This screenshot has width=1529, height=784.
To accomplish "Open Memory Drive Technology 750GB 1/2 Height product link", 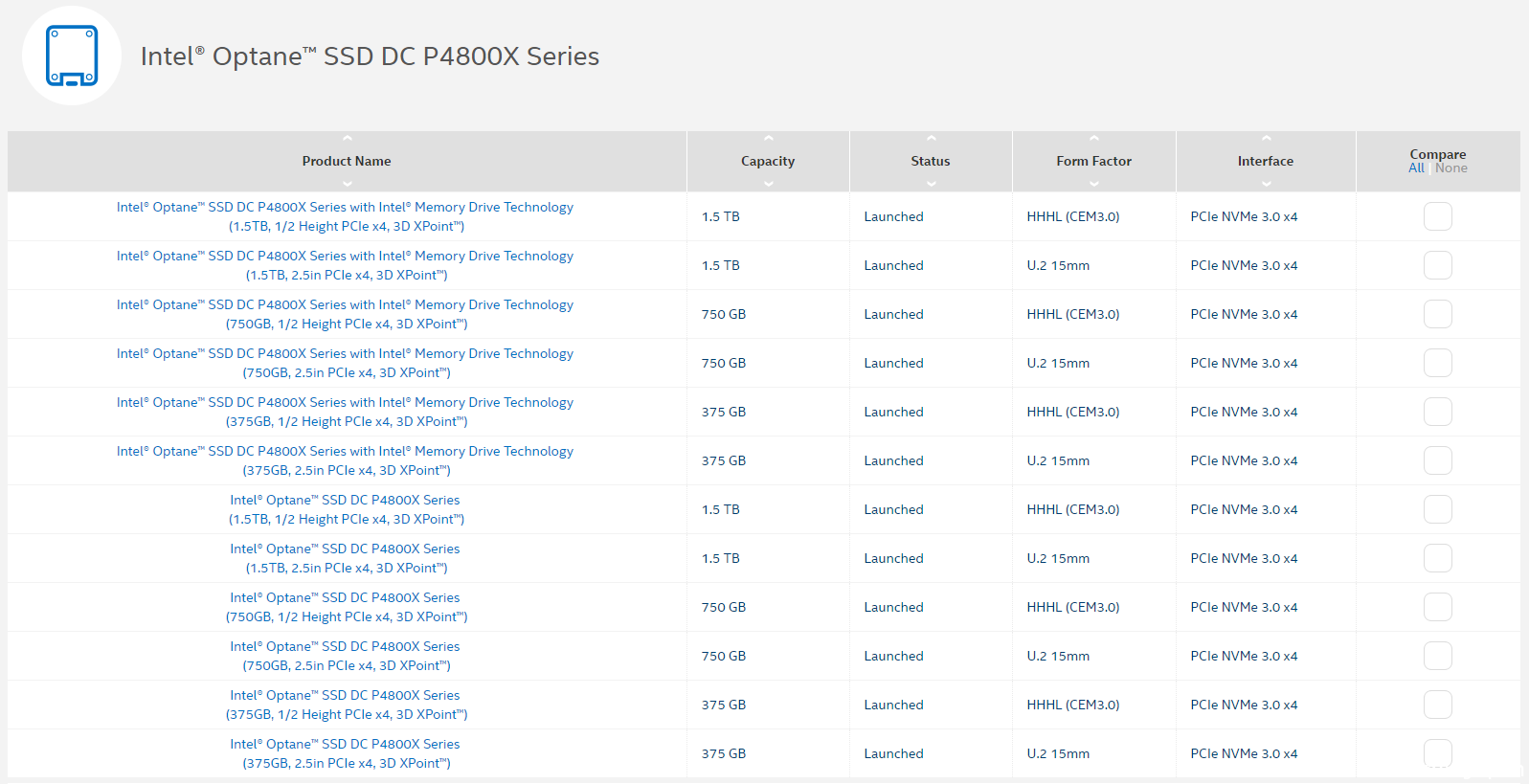I will pyautogui.click(x=346, y=314).
